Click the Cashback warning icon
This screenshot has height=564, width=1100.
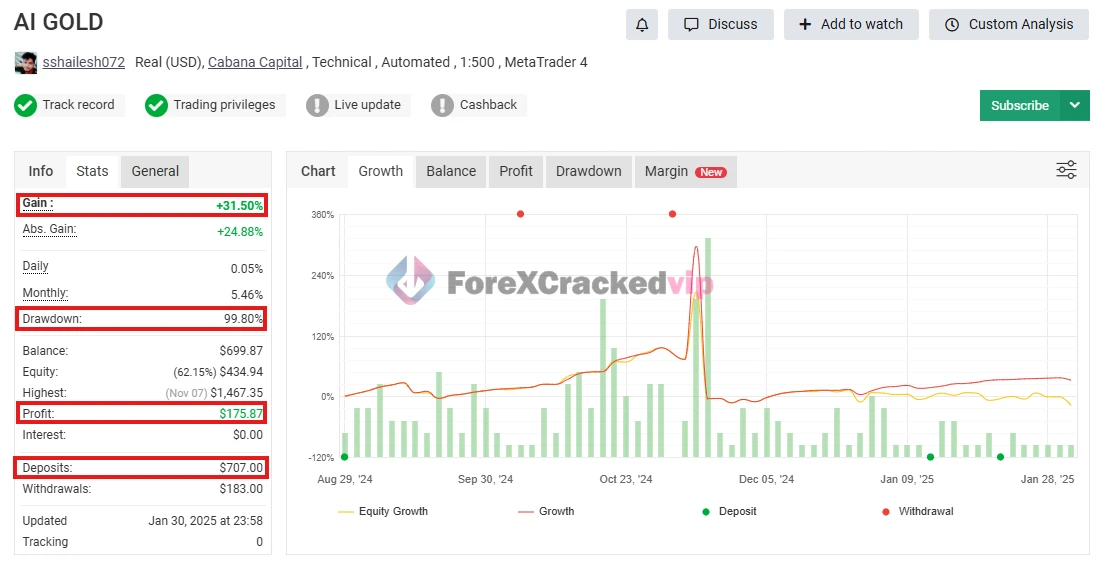(x=443, y=105)
